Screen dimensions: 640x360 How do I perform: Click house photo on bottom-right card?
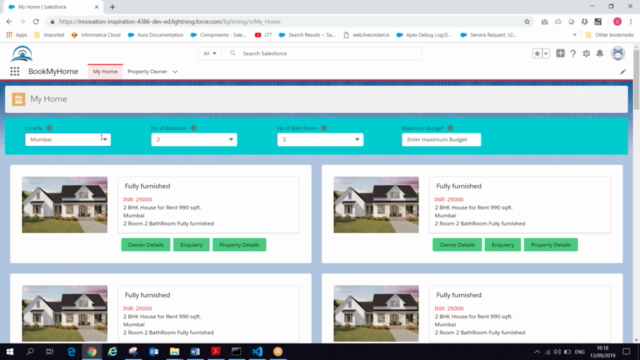pyautogui.click(x=376, y=313)
